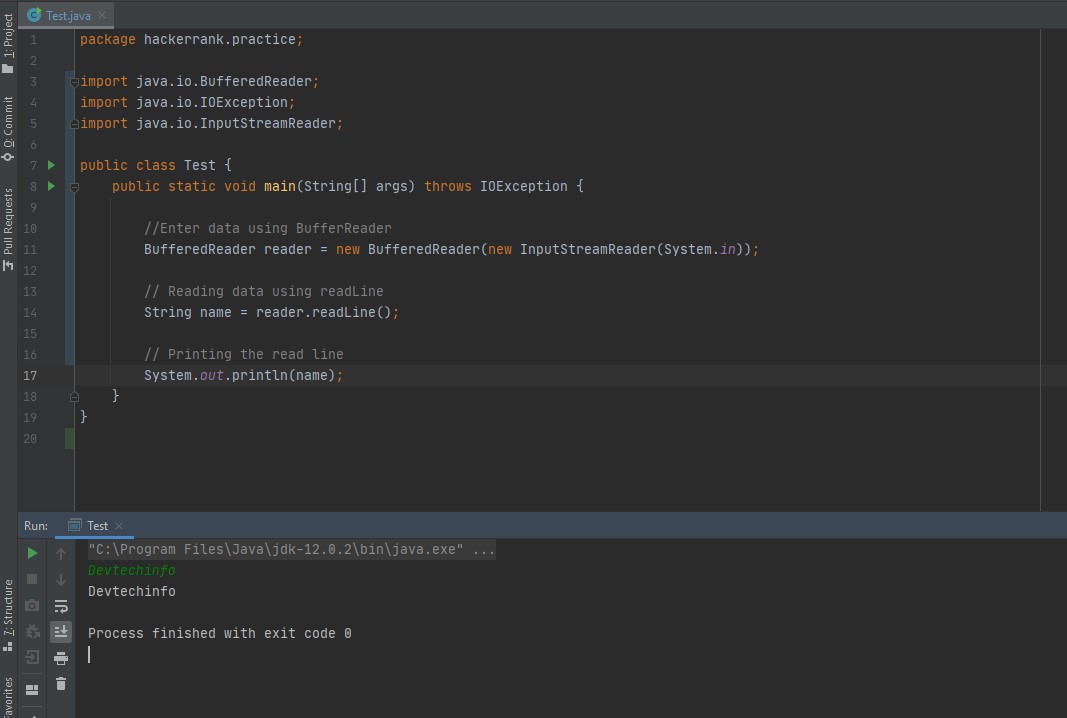The image size is (1067, 718).
Task: Print the console output
Action: (x=61, y=658)
